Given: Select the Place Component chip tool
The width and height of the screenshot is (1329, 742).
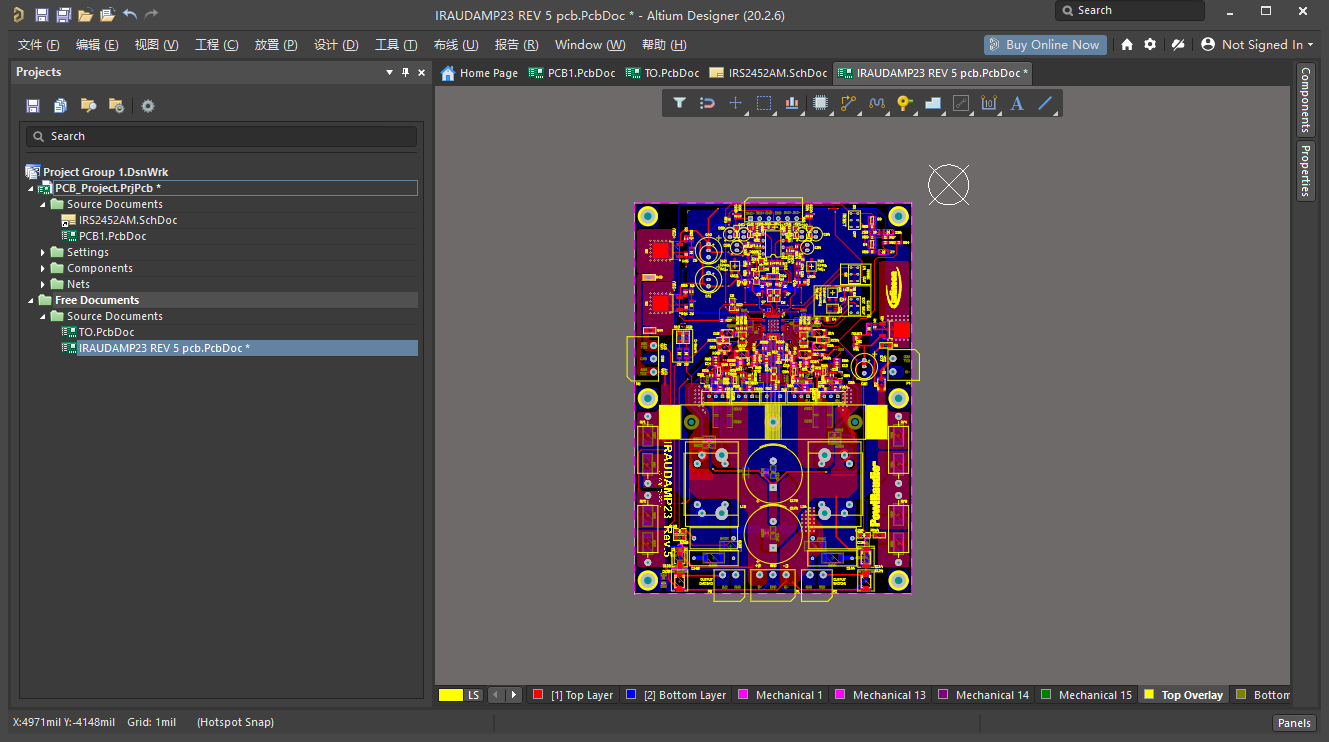Looking at the screenshot, I should tap(821, 103).
